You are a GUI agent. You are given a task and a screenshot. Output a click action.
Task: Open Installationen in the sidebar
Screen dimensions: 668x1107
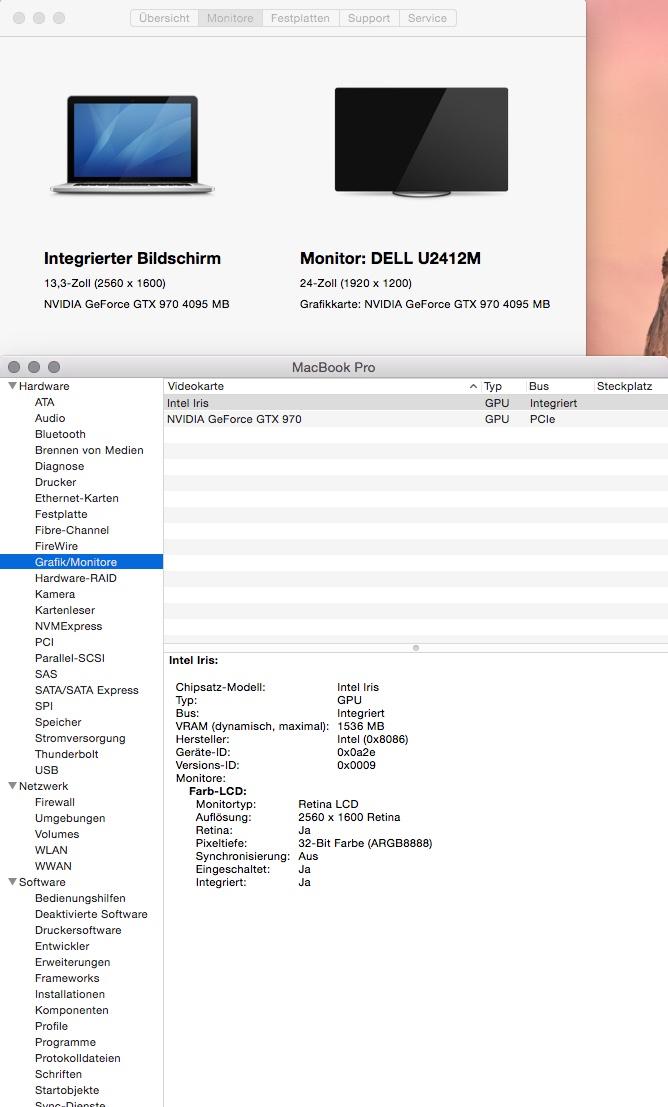70,994
